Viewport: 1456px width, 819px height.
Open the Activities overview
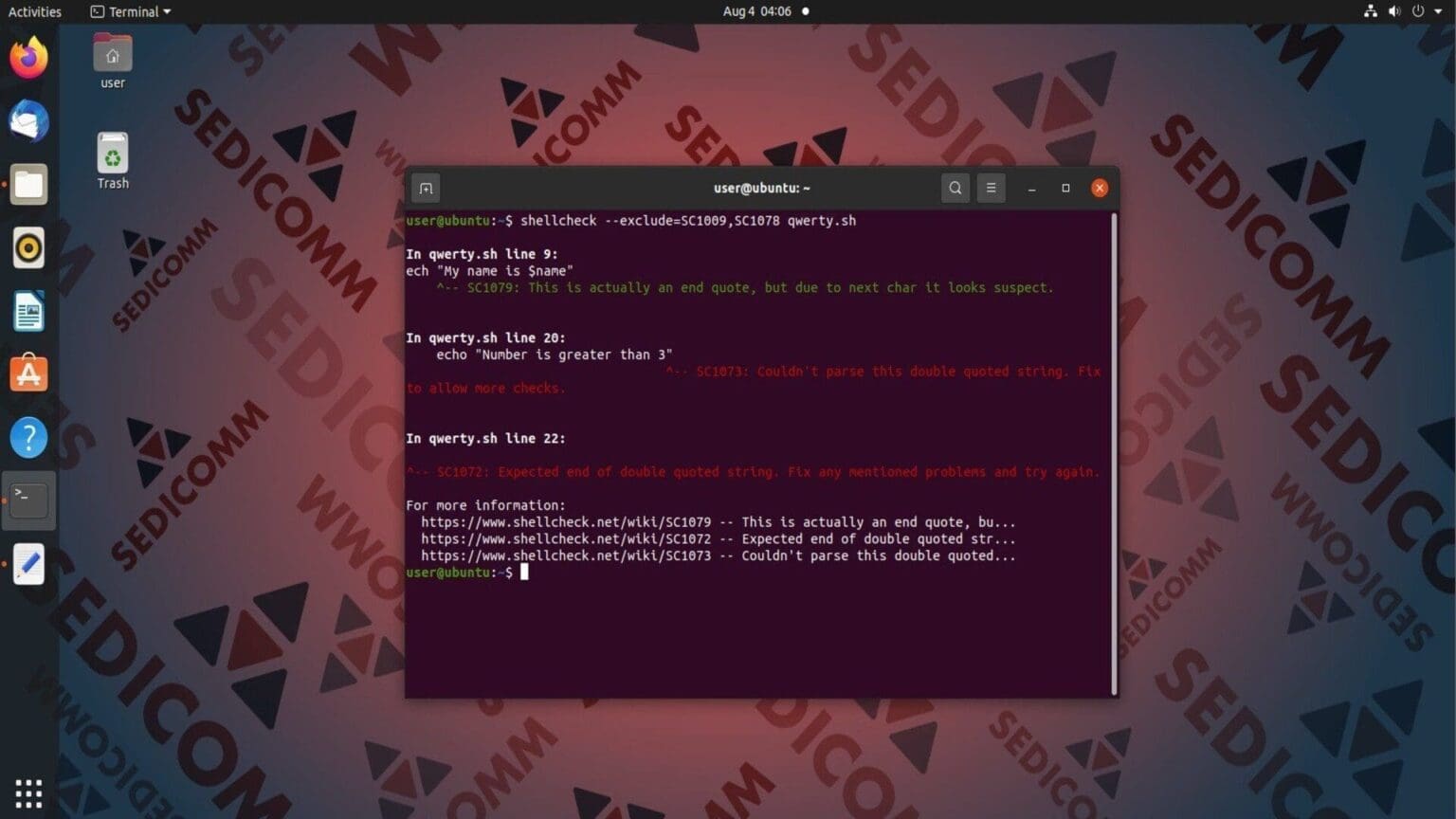click(34, 11)
